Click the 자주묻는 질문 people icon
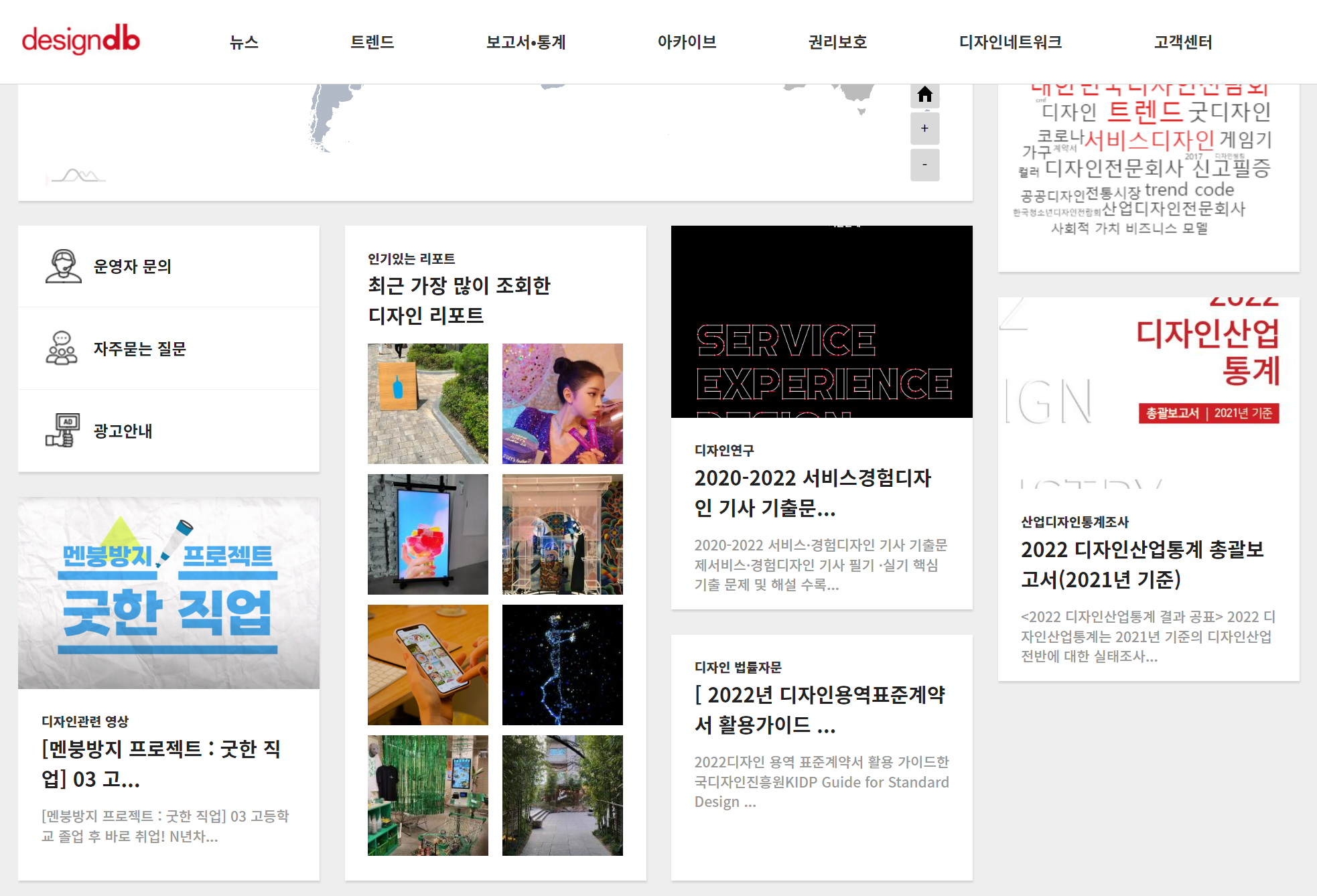The image size is (1317, 896). [x=62, y=348]
